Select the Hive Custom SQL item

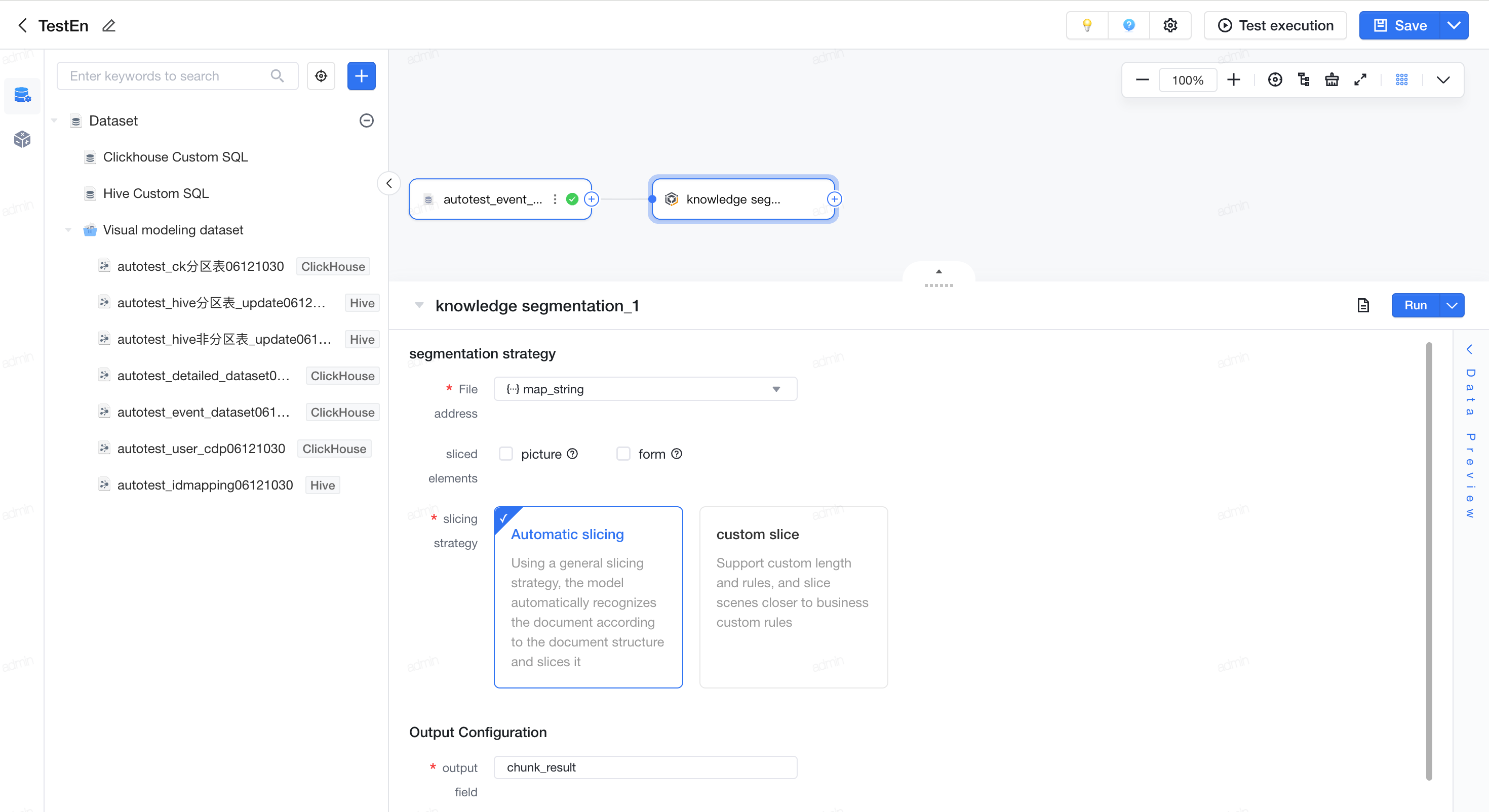(155, 193)
